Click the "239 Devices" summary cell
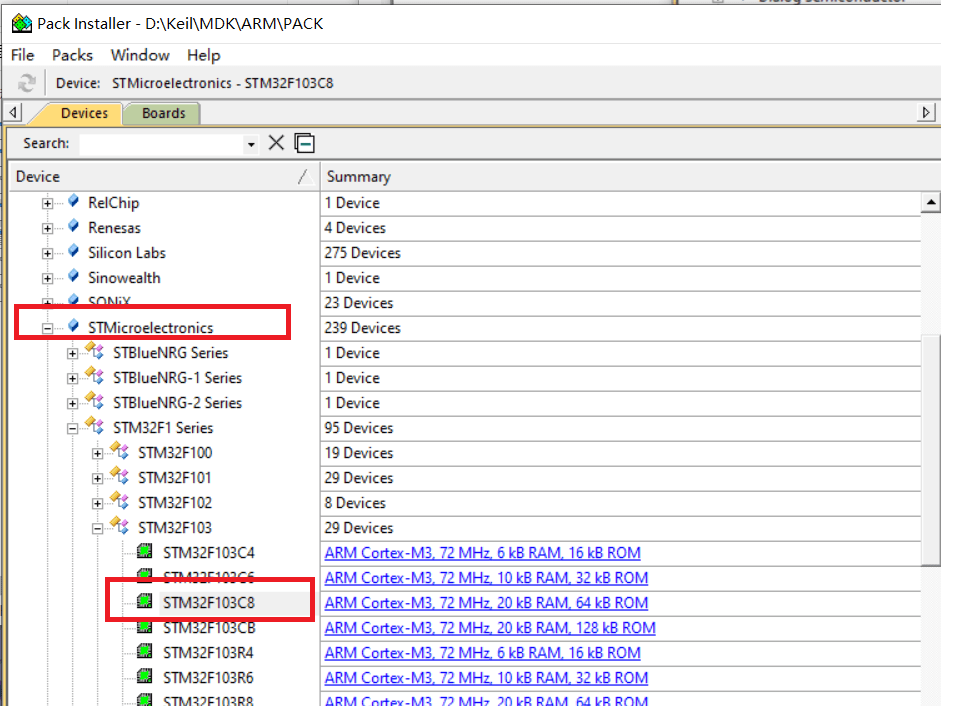Screen dimensions: 955x706 click(x=362, y=328)
